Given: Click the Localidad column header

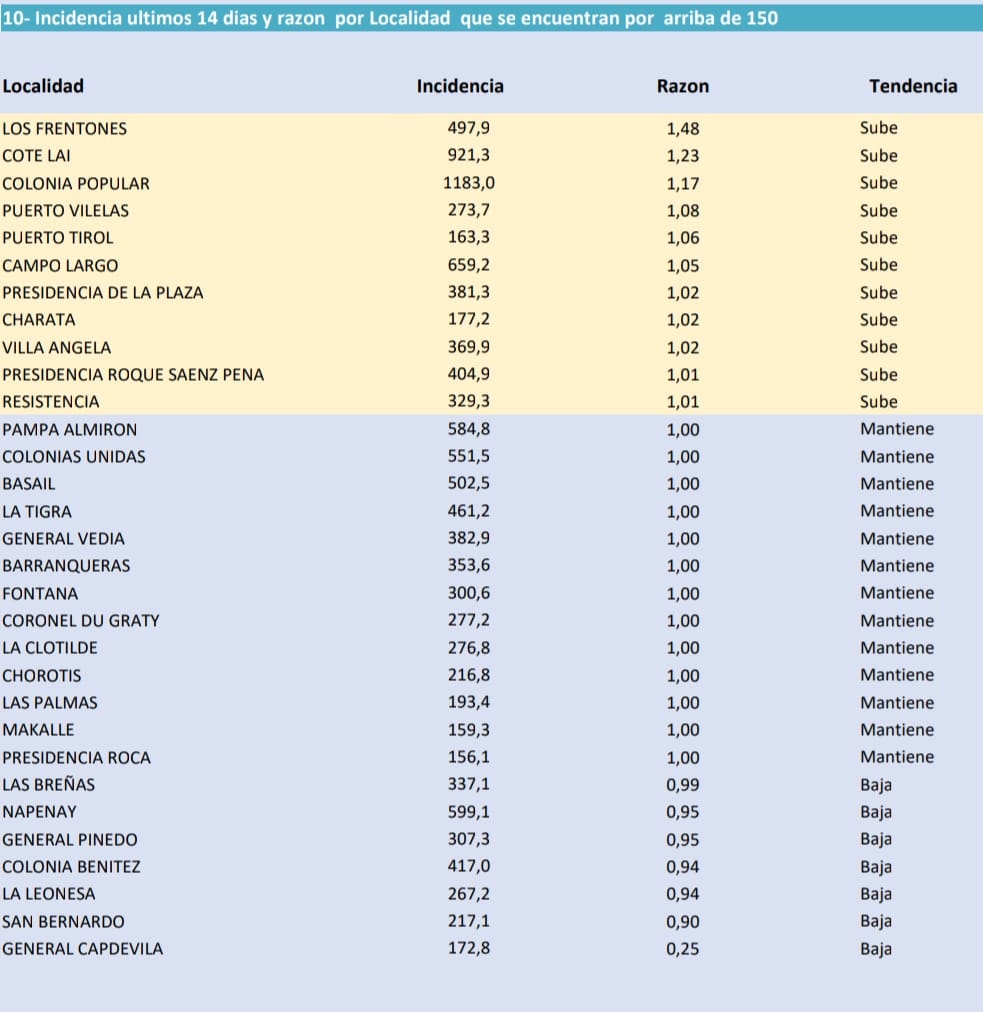Looking at the screenshot, I should [x=43, y=86].
